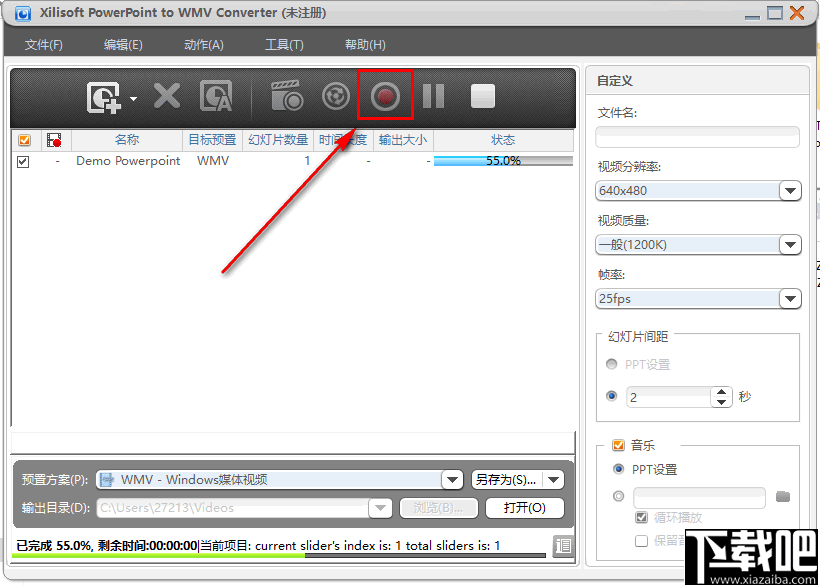Increase slide interval seconds with the up stepper
Viewport: 820px width, 585px height.
coord(722,391)
